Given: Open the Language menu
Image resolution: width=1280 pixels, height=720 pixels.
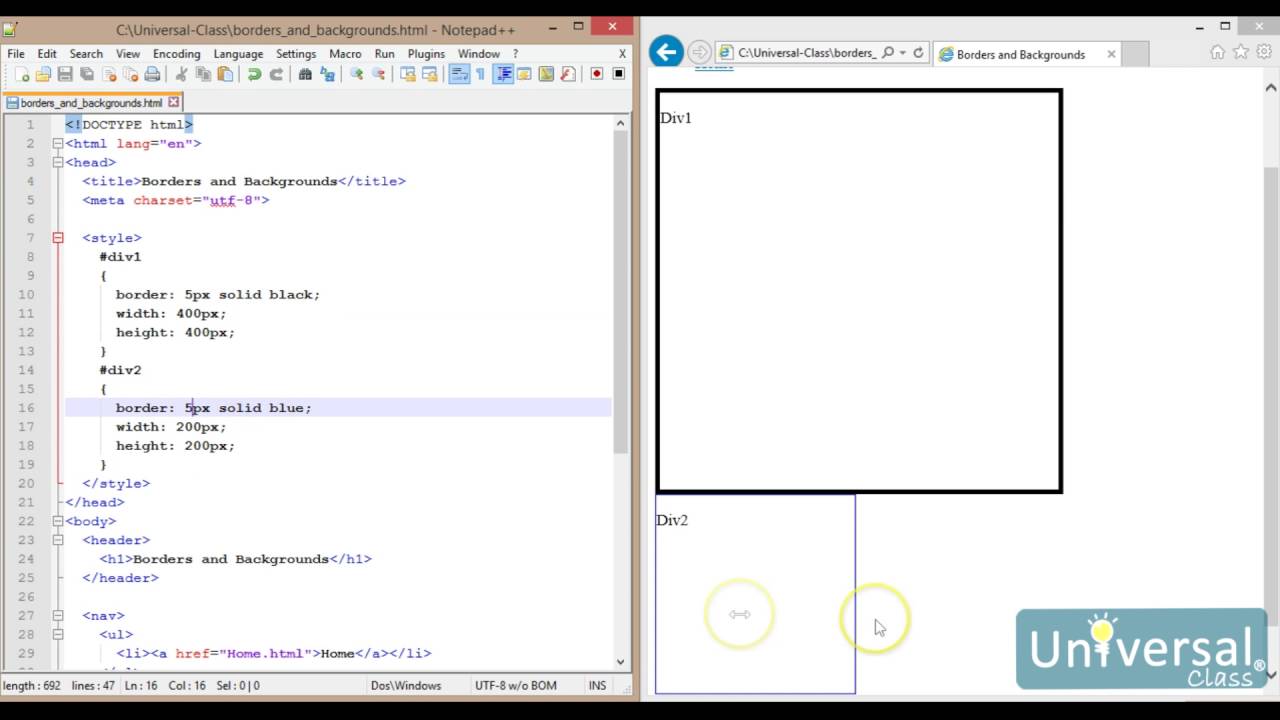Looking at the screenshot, I should tap(238, 54).
